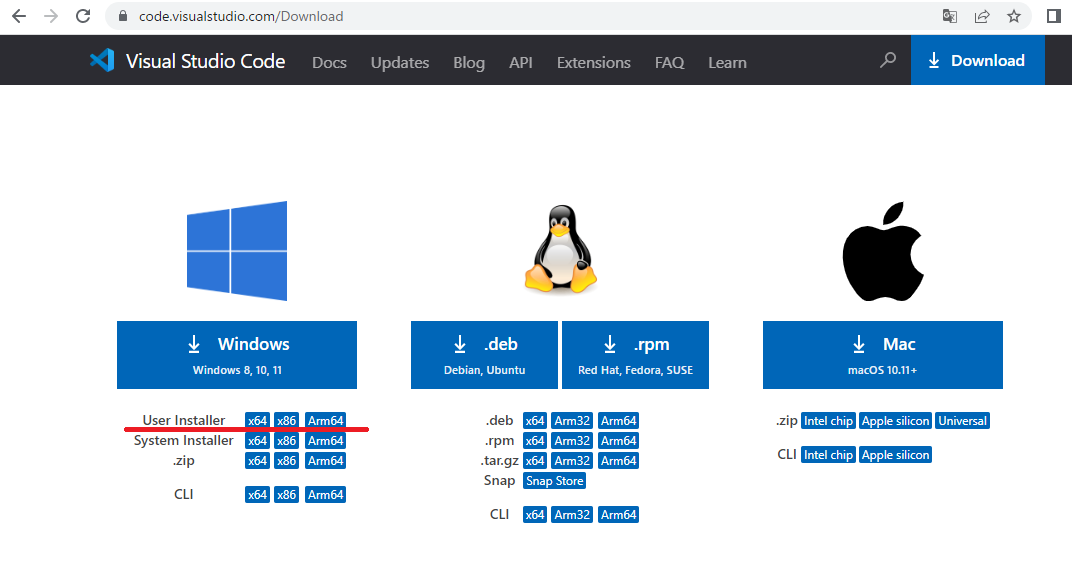Reload the page with the refresh icon
Image resolution: width=1072 pixels, height=562 pixels.
(x=83, y=16)
